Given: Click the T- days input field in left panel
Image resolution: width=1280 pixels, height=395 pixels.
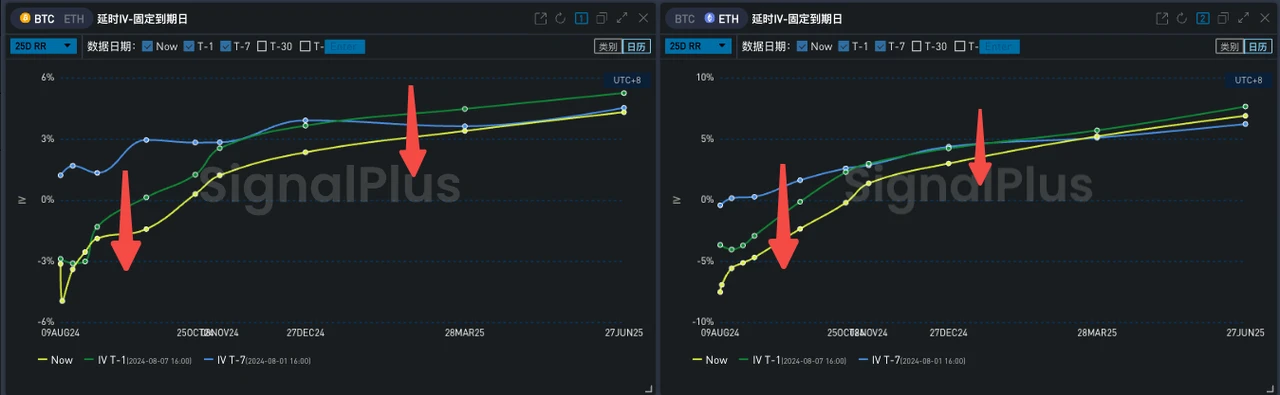Looking at the screenshot, I should tap(345, 46).
